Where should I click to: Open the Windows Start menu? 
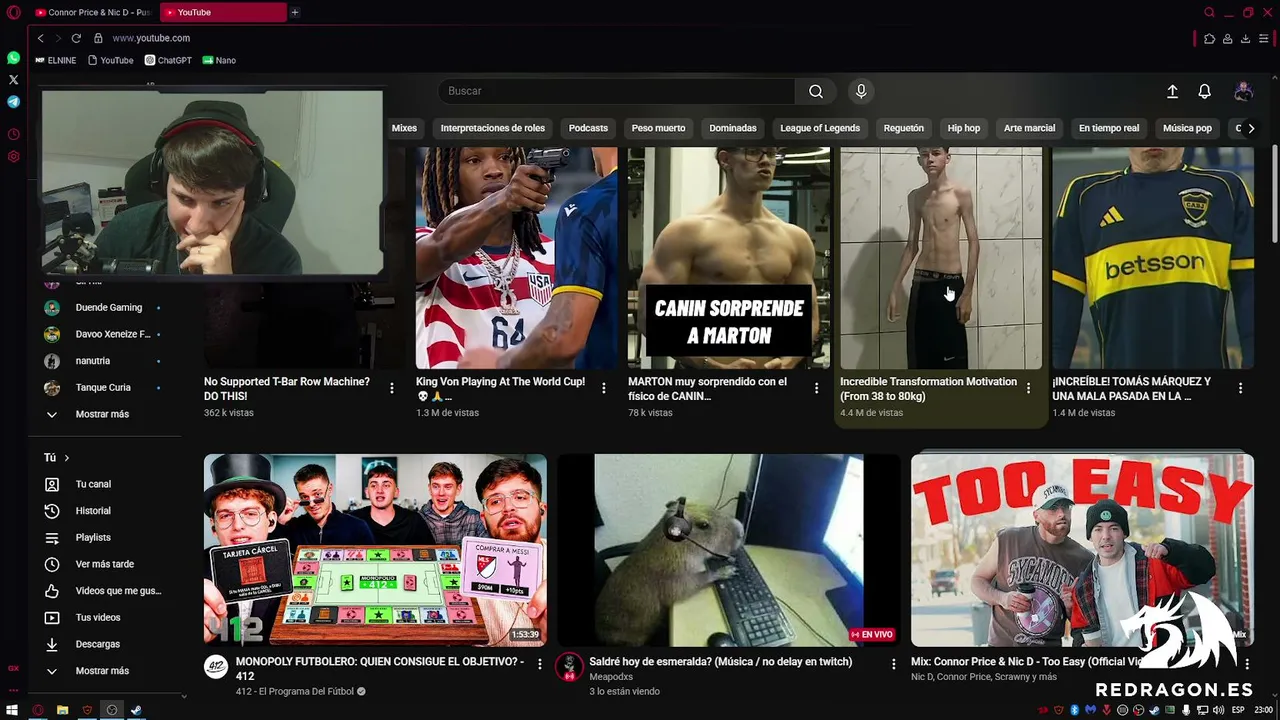[12, 710]
